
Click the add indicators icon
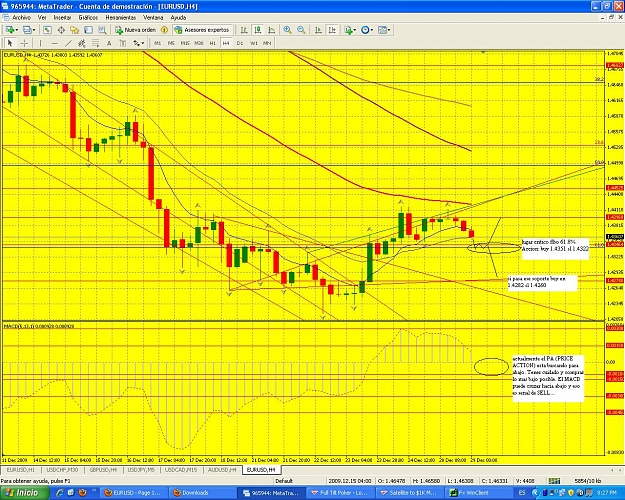point(348,30)
